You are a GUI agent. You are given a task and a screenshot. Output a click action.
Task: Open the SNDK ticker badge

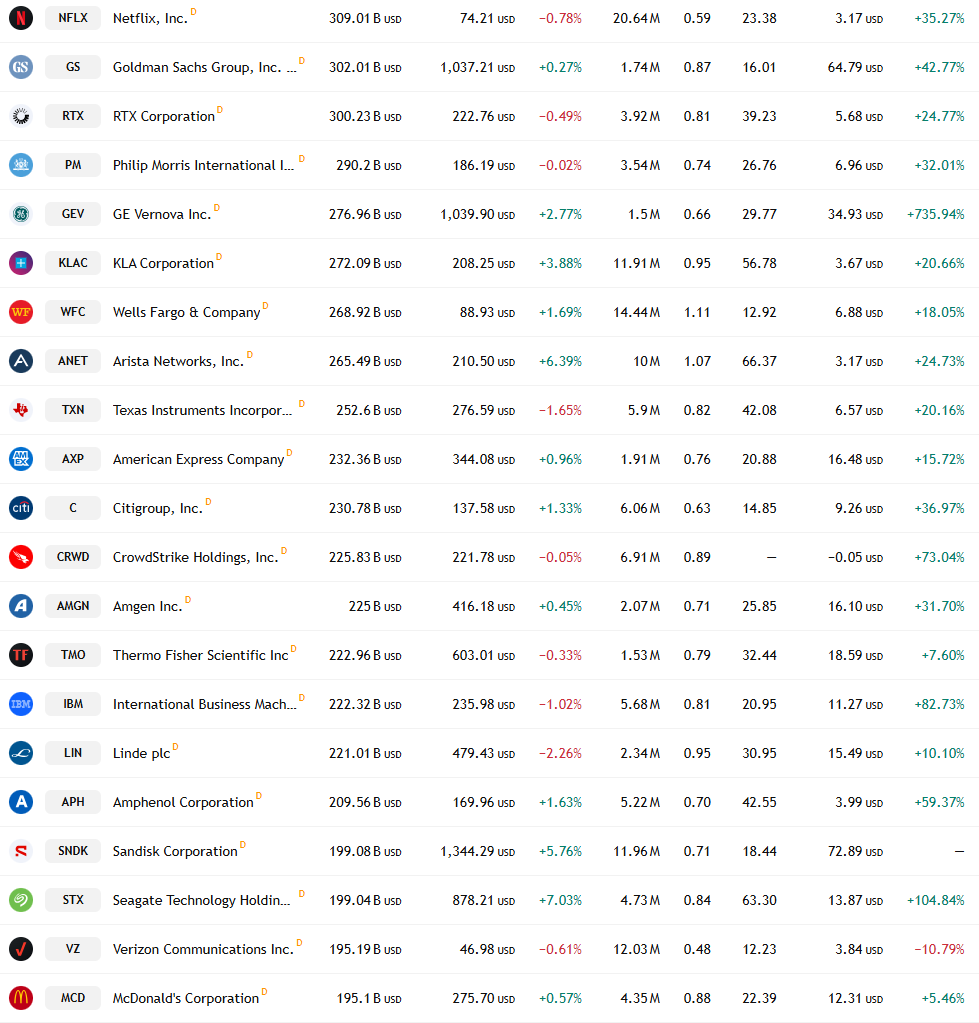[x=73, y=851]
